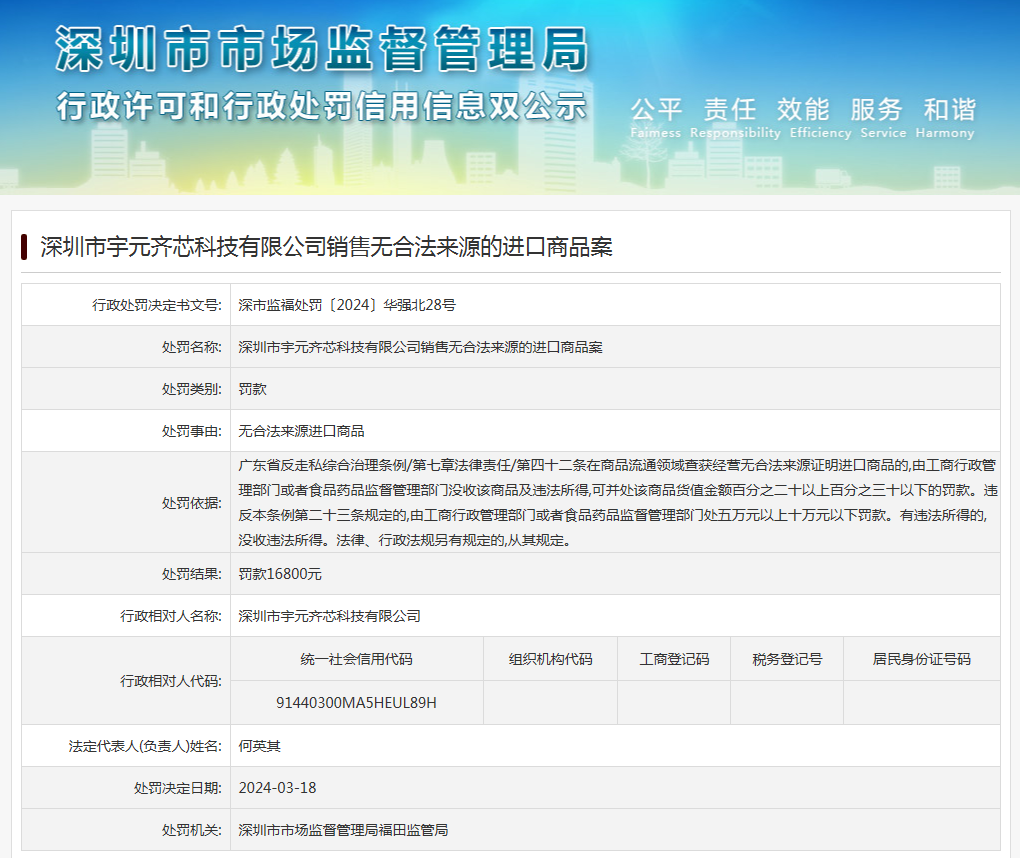Viewport: 1020px width, 858px height.
Task: Click the 处罚事由 label
Action: (192, 431)
